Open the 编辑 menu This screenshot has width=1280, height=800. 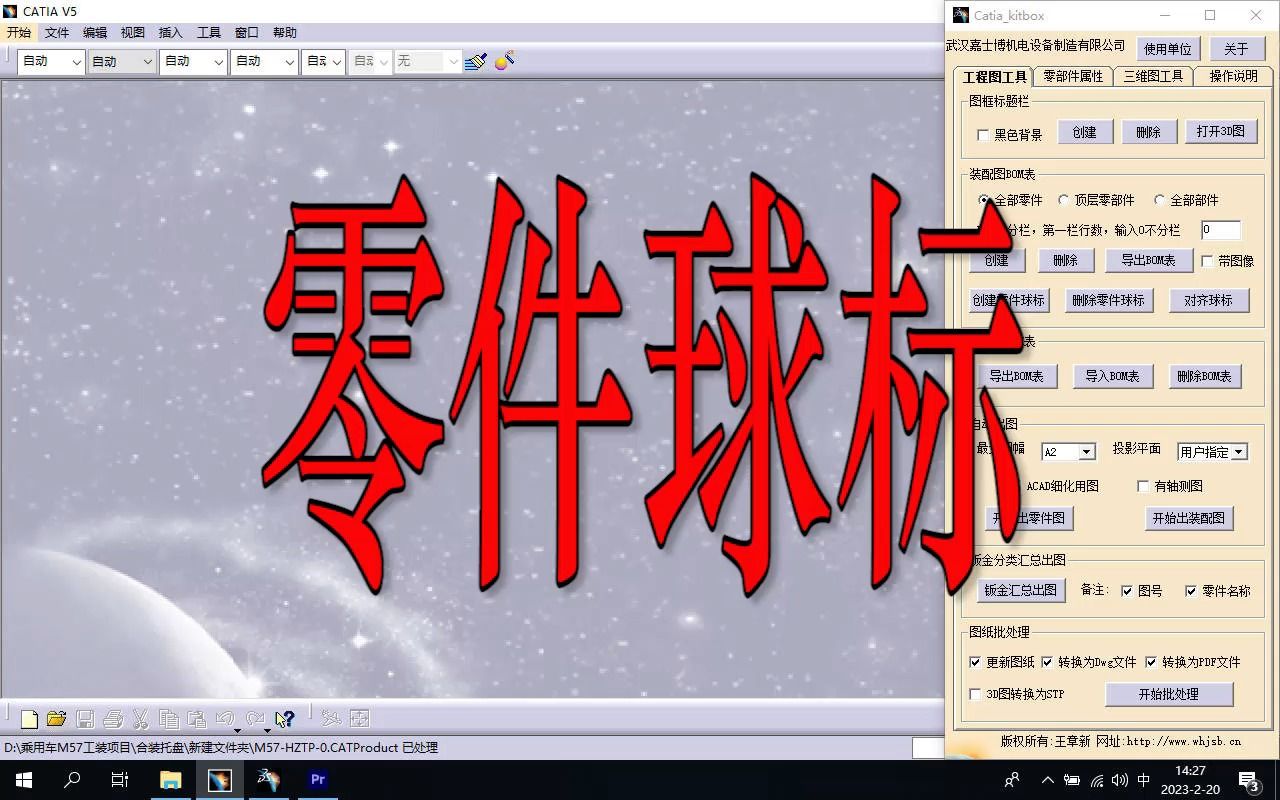tap(95, 33)
